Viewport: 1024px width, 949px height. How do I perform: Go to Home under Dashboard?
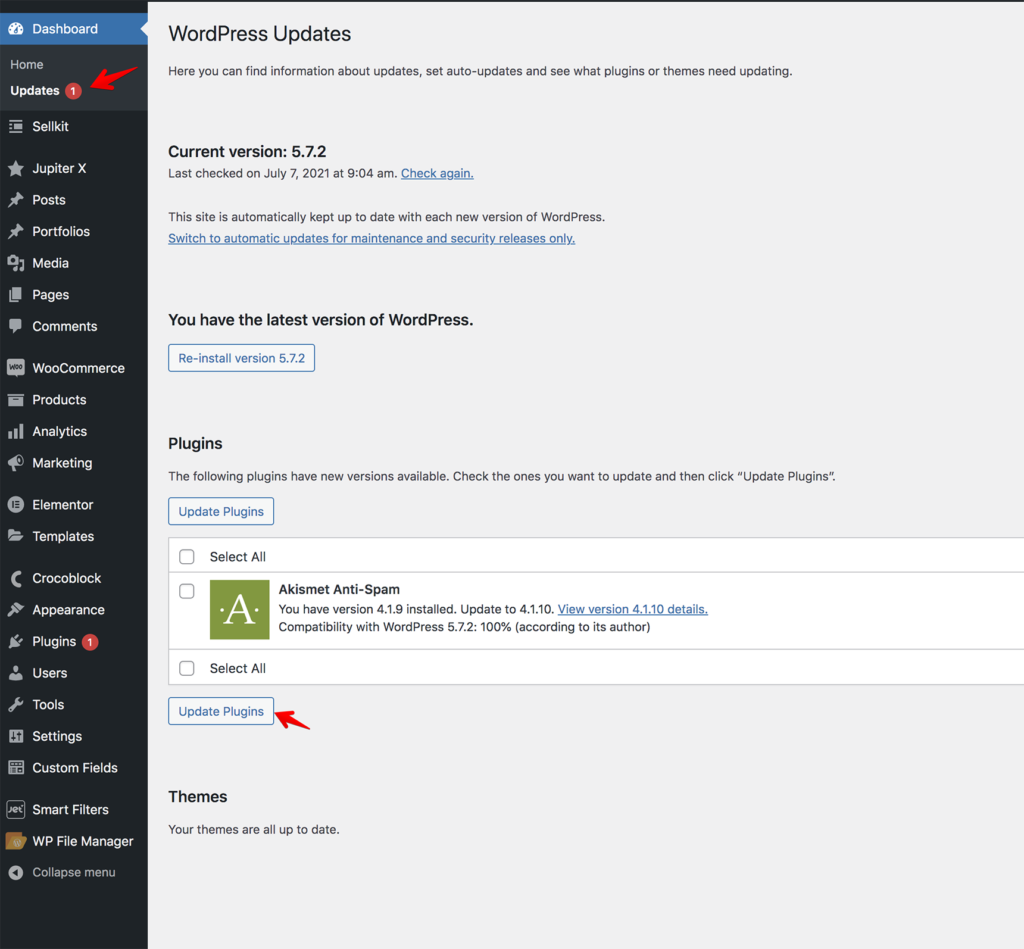tap(27, 64)
